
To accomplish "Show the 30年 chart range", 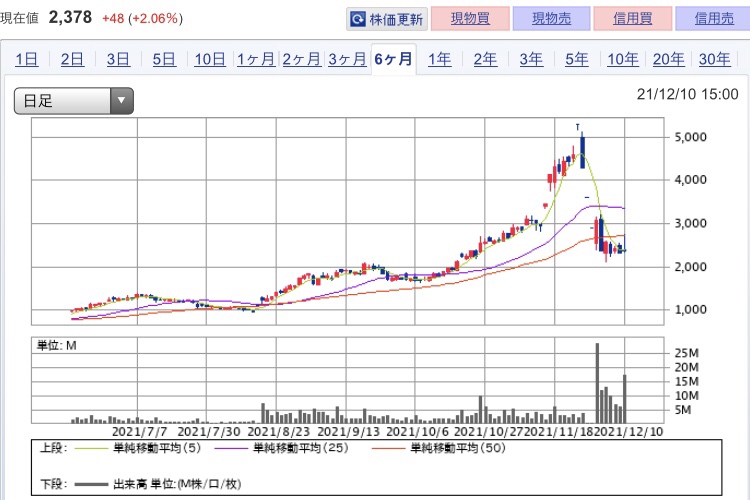I will point(714,59).
